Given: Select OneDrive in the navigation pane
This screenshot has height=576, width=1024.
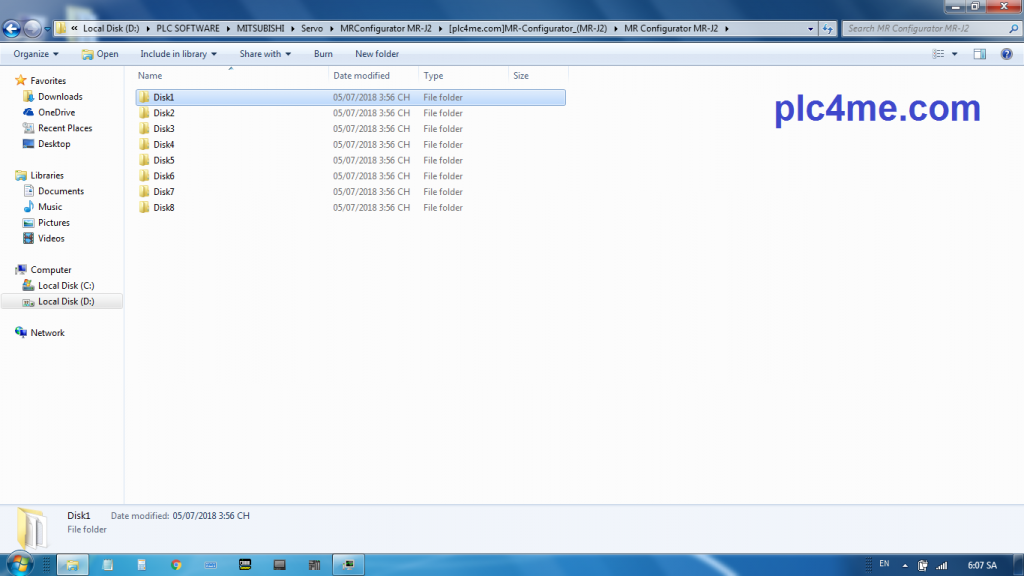Looking at the screenshot, I should (x=56, y=113).
